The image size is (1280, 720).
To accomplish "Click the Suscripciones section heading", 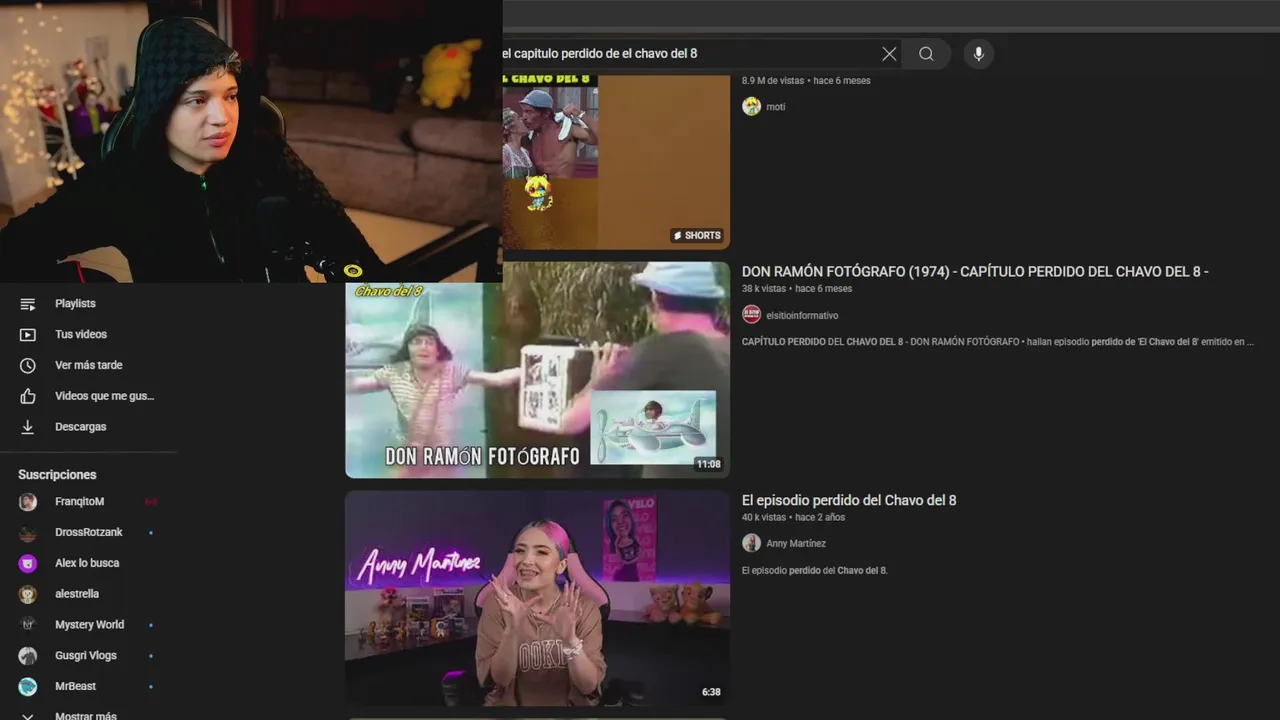I will coord(57,475).
